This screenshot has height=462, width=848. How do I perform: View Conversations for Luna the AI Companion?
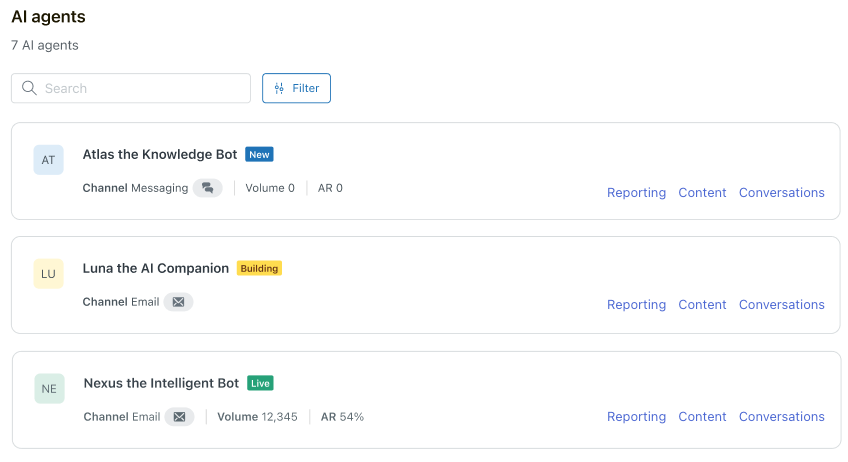[781, 305]
